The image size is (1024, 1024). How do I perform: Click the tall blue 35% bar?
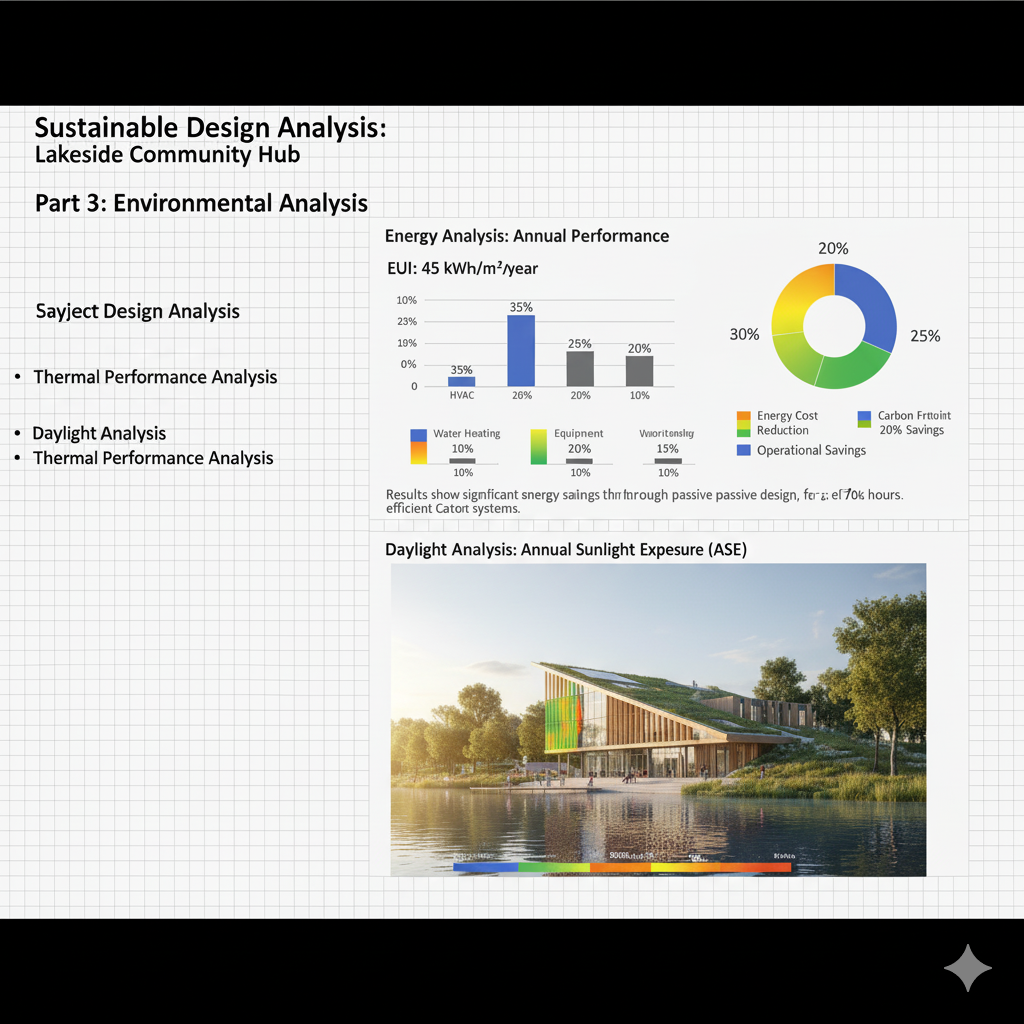(x=521, y=351)
